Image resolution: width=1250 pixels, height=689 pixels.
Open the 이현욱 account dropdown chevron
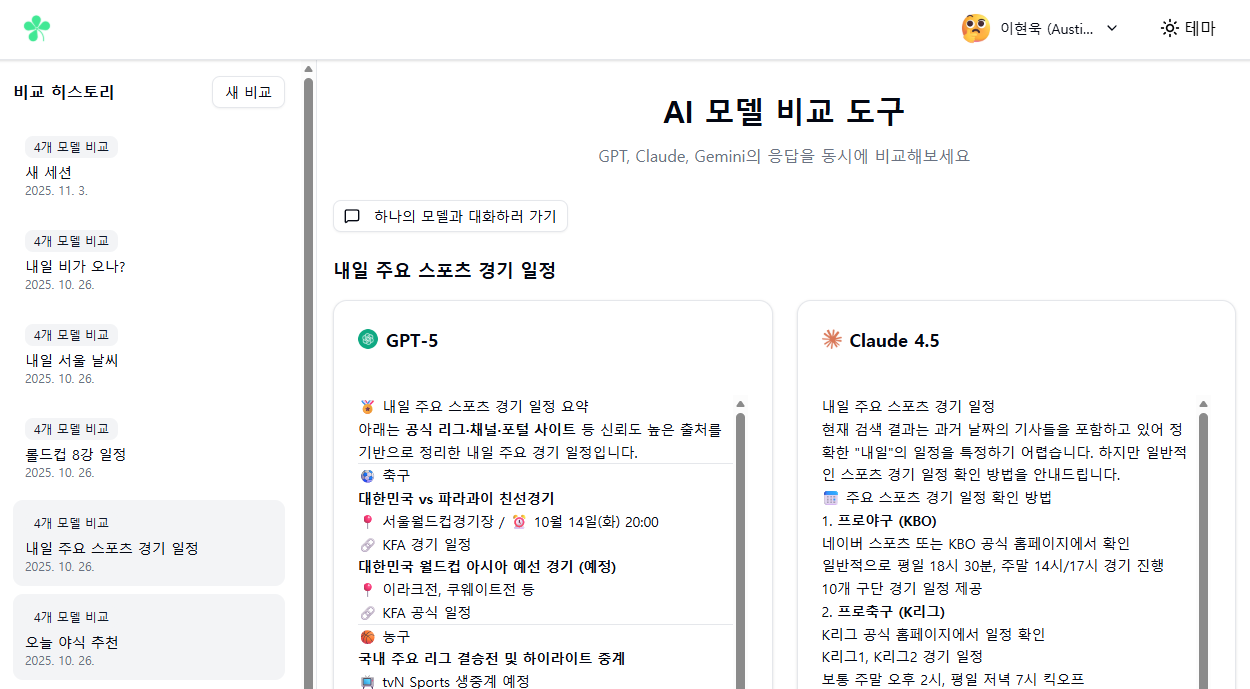[x=1112, y=29]
